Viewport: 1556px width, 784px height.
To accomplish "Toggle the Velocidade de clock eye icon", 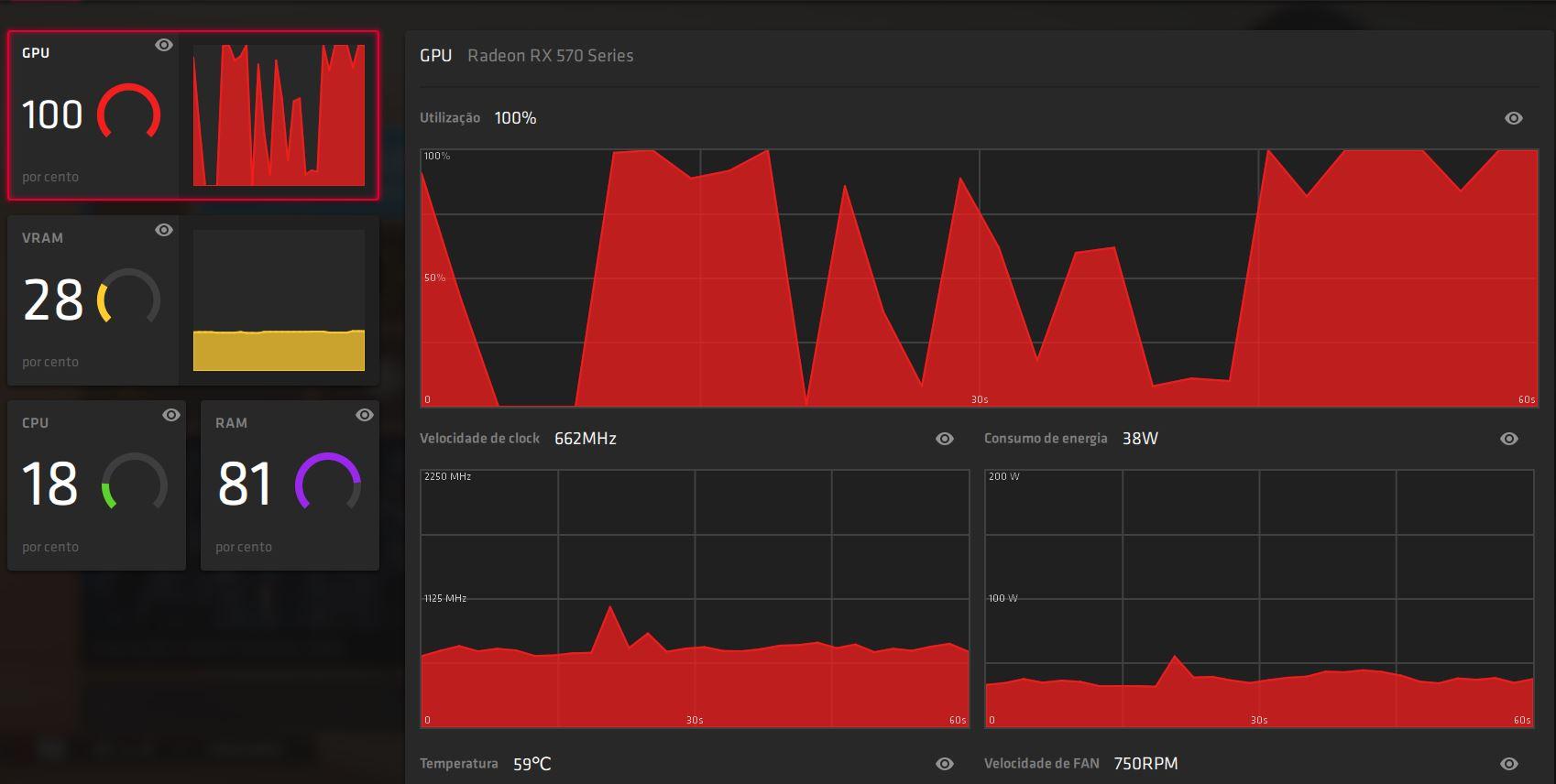I will [945, 439].
